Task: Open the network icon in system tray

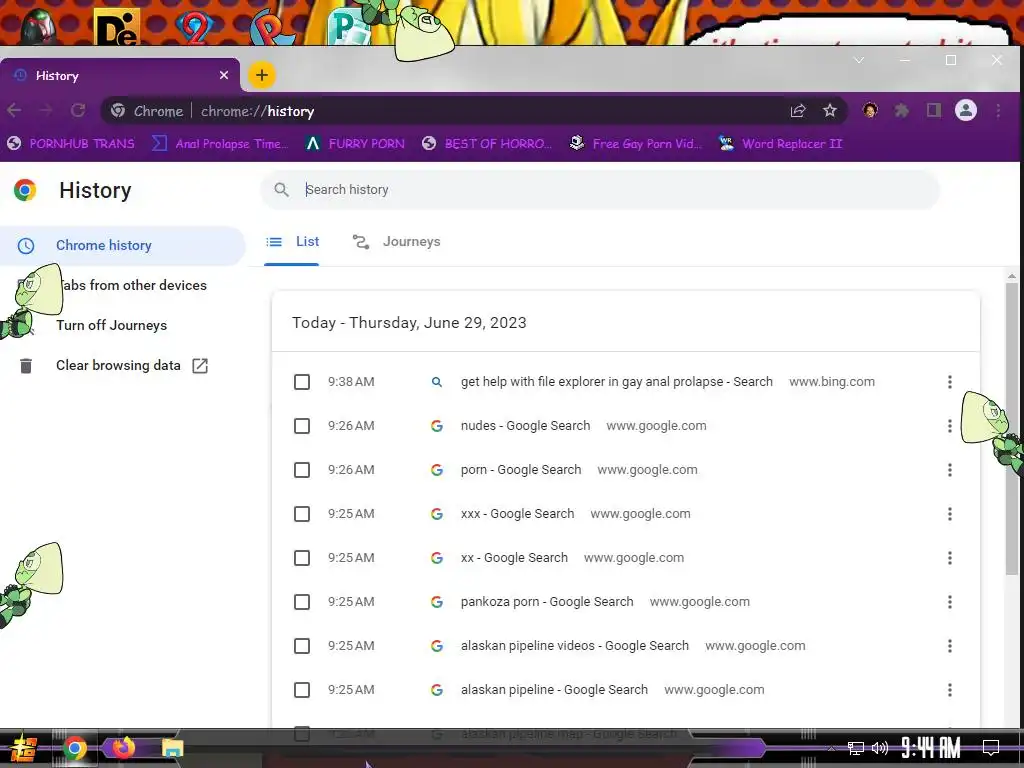Action: pyautogui.click(x=856, y=748)
